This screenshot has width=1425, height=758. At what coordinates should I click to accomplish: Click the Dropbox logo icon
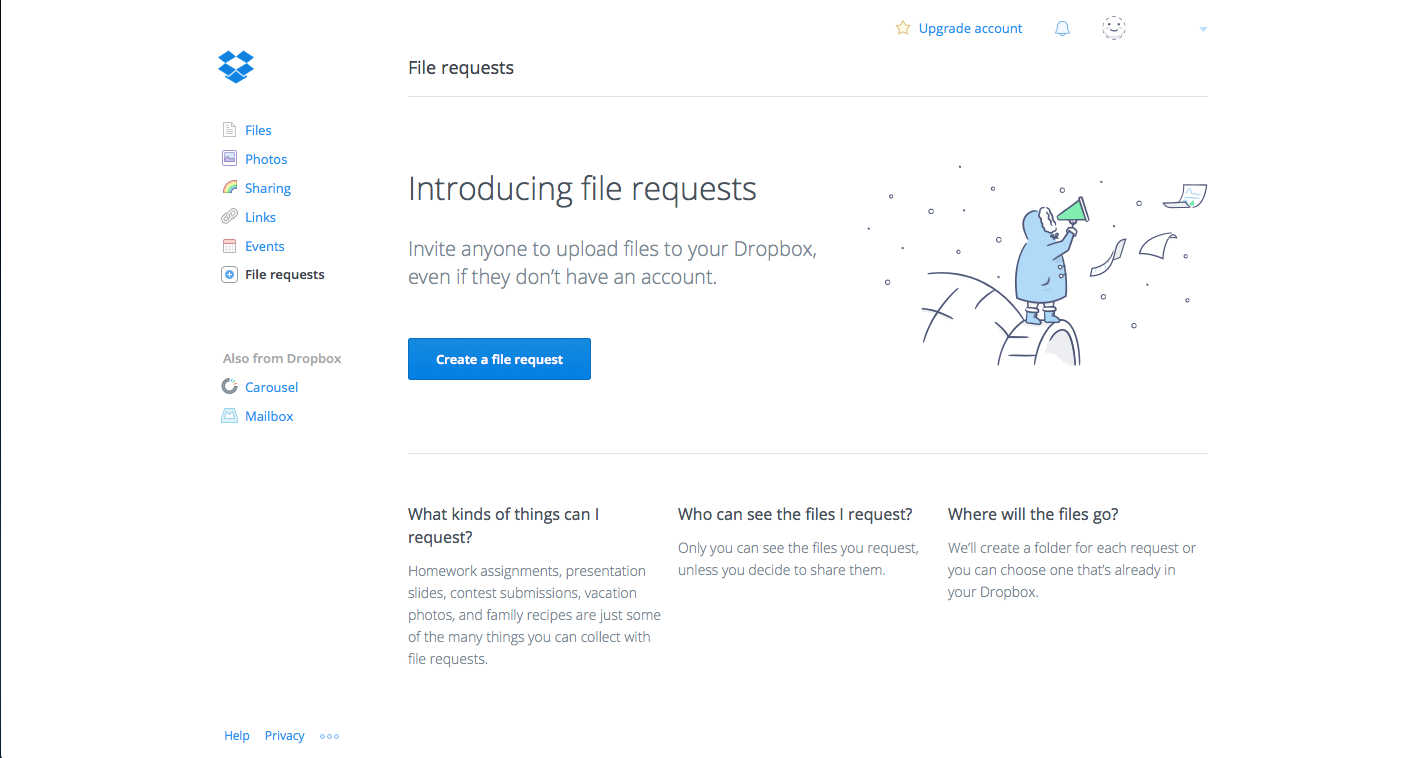(x=236, y=67)
